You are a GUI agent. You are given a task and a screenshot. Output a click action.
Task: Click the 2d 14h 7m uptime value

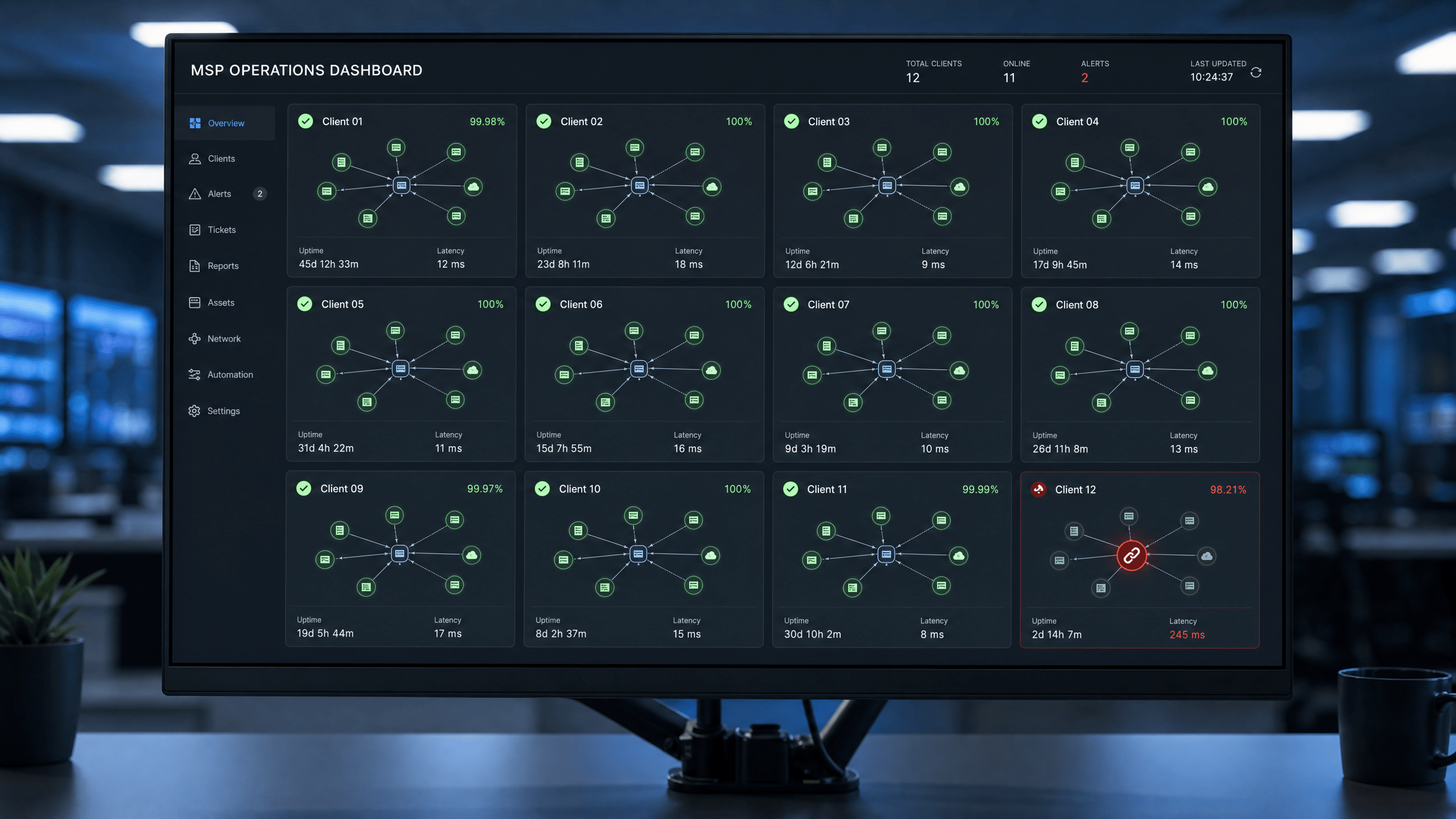[x=1057, y=635]
